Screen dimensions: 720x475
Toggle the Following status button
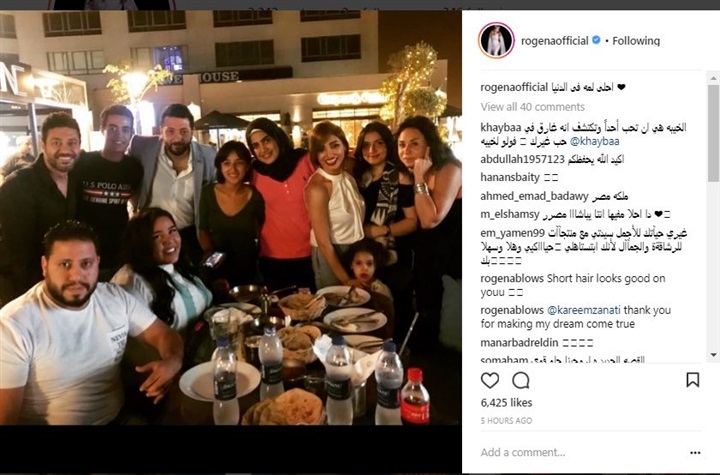[636, 41]
